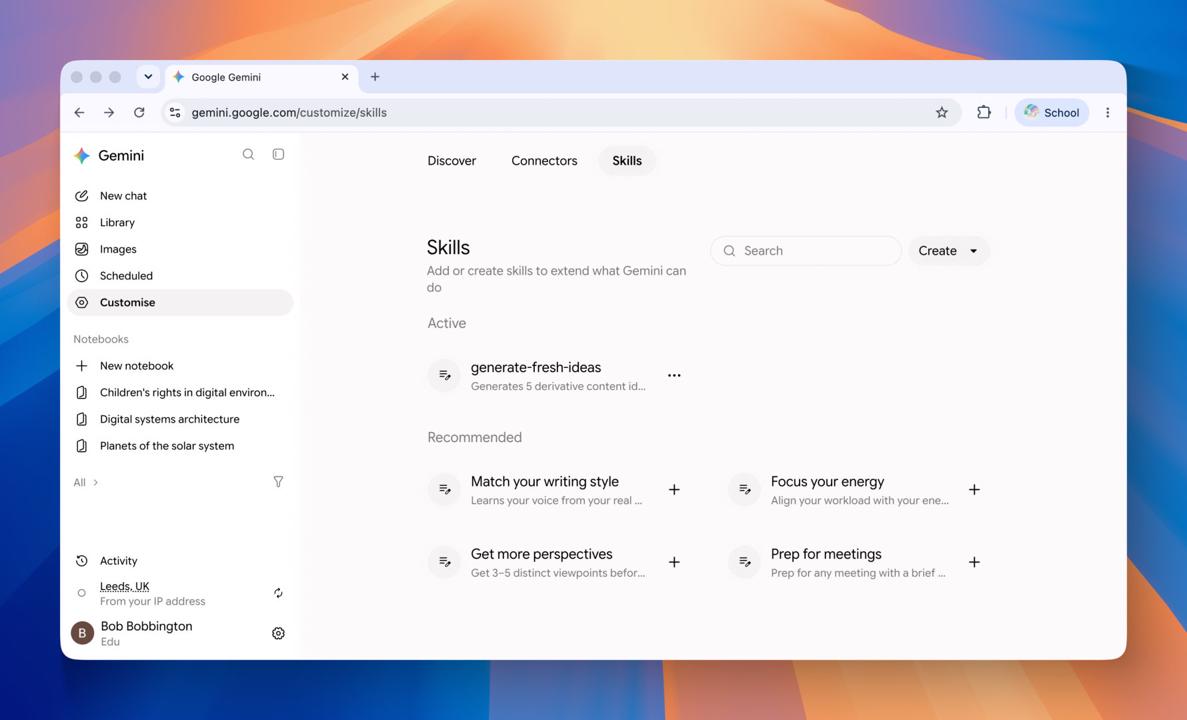Open Children's rights in digital environment notebook
Screen dimensions: 1187x720
(x=180, y=392)
